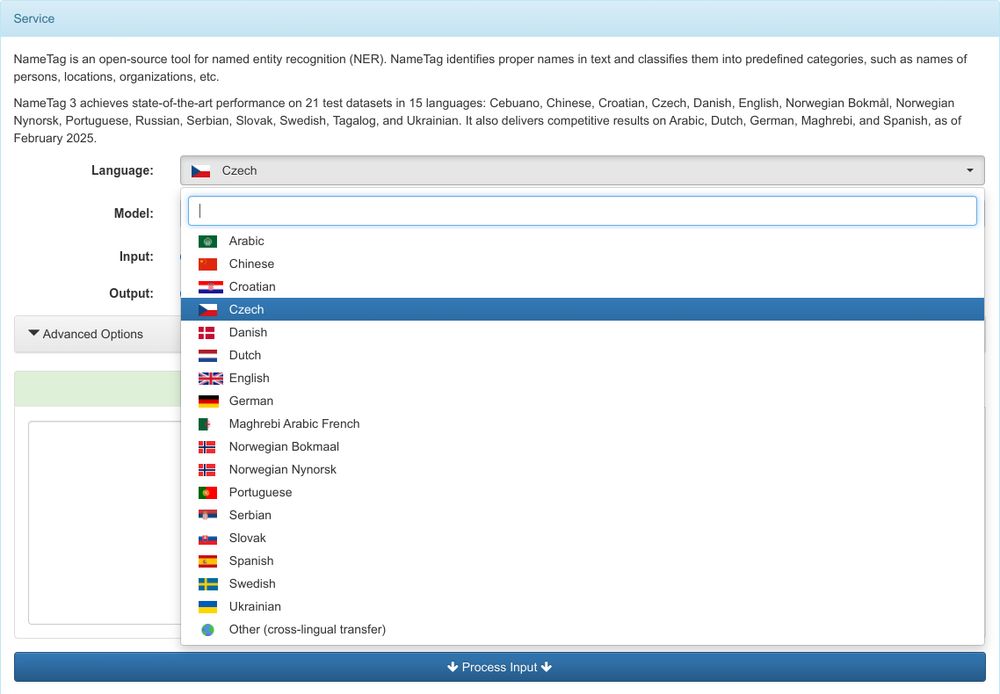Choose Danish from the list
1000x694 pixels.
(x=582, y=332)
